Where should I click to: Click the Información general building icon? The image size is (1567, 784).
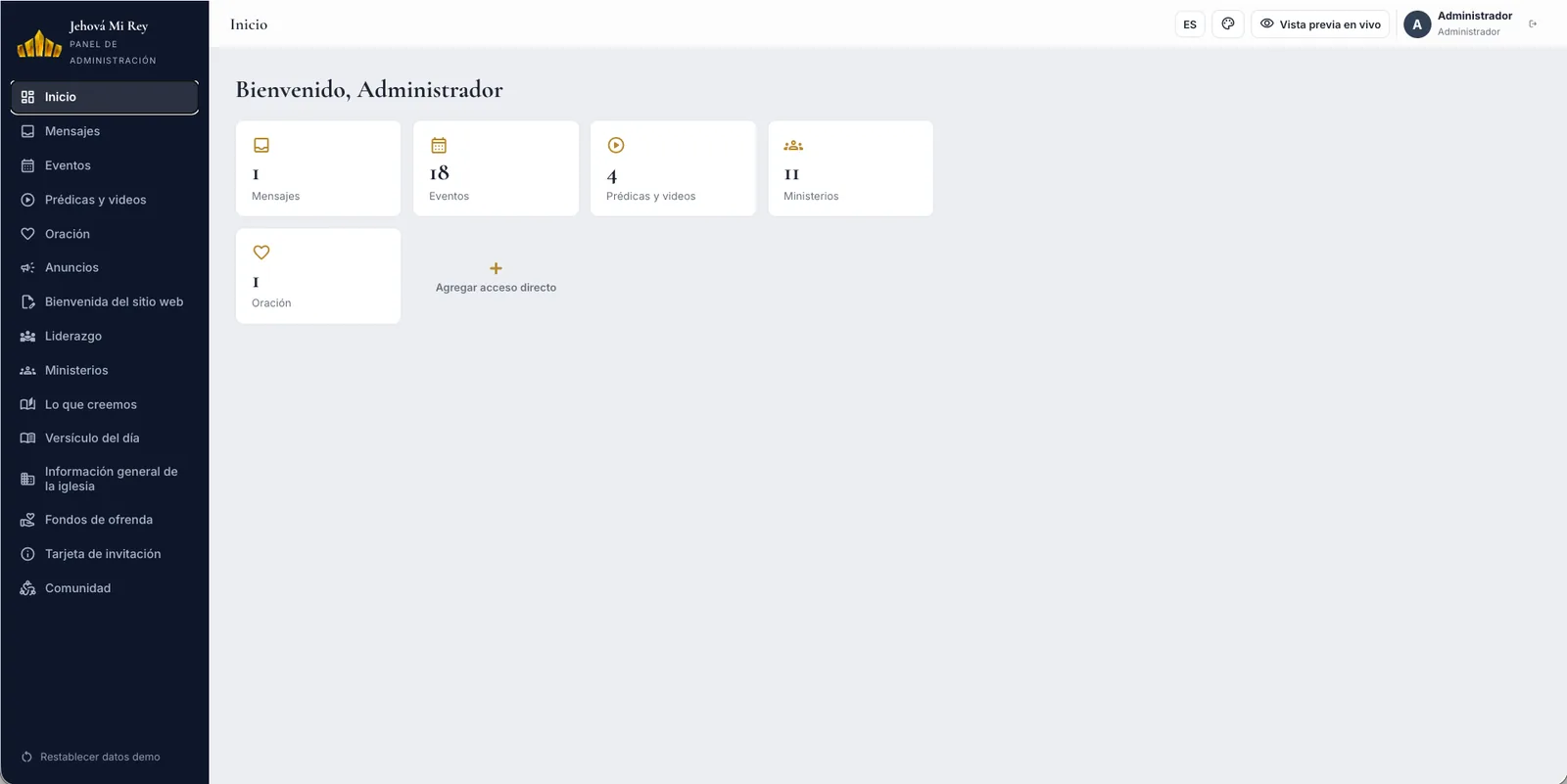(27, 479)
